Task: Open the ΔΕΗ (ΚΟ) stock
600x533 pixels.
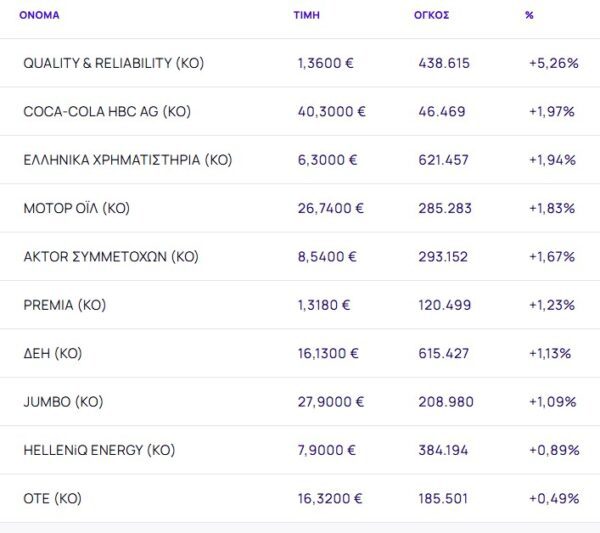Action: pyautogui.click(x=53, y=353)
